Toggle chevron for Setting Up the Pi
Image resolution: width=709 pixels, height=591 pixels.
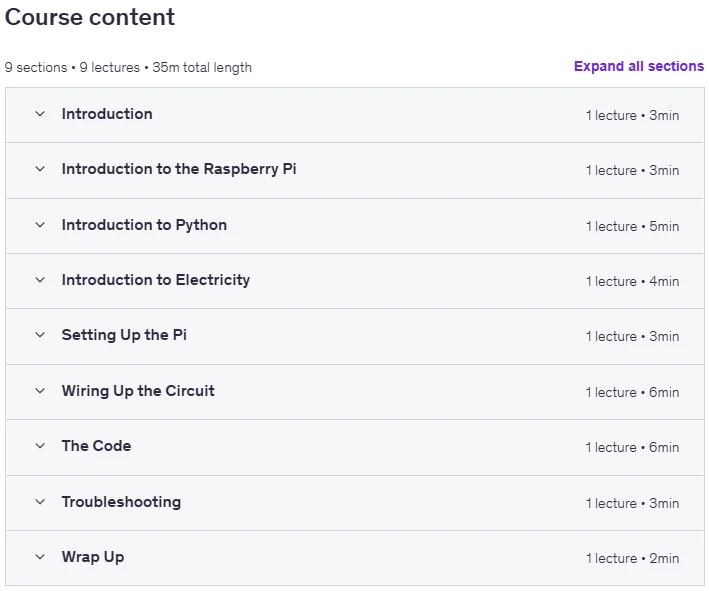tap(40, 335)
